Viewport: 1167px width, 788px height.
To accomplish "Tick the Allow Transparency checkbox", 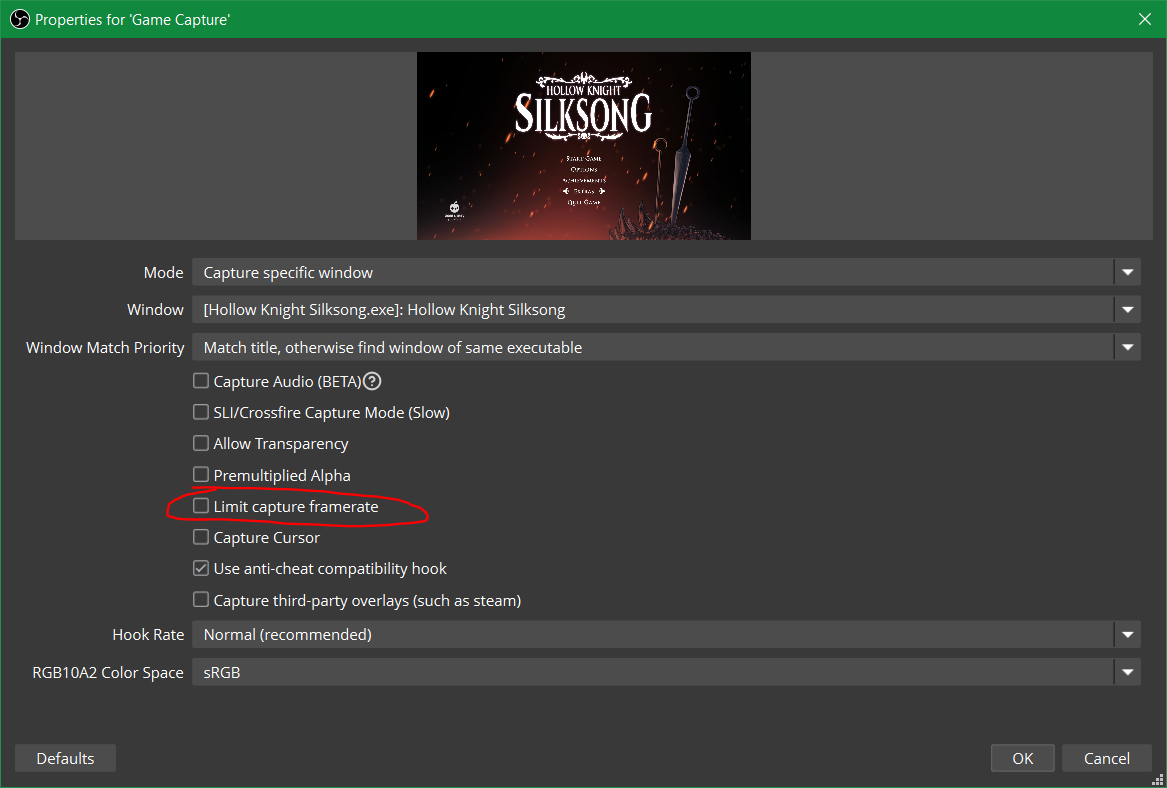I will (201, 443).
